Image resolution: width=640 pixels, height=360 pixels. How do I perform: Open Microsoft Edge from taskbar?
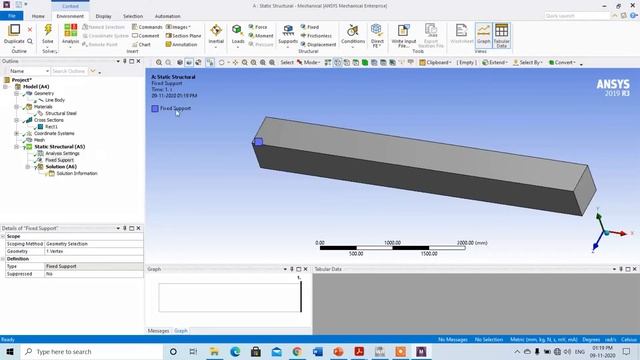tap(235, 351)
